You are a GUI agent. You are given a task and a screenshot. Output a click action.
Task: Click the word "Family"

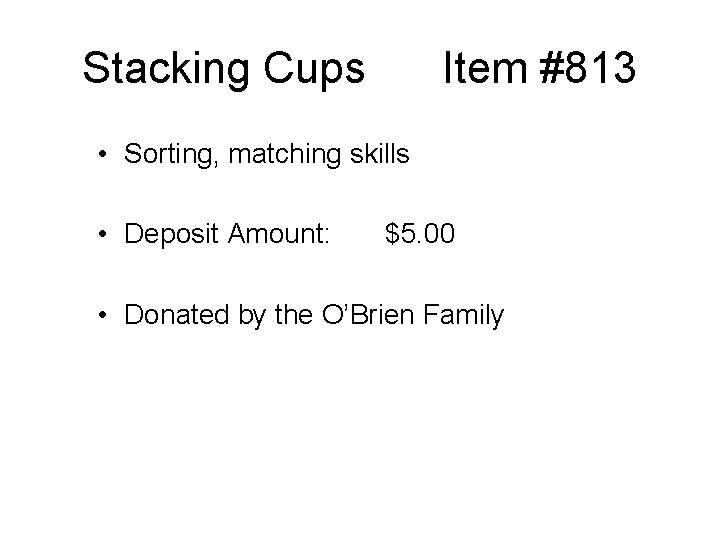463,317
